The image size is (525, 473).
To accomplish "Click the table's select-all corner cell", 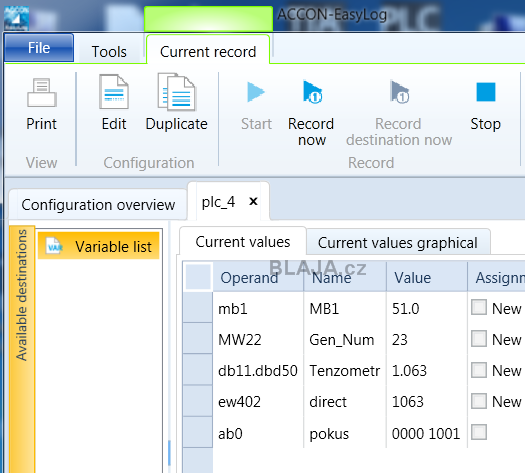I will [198, 277].
